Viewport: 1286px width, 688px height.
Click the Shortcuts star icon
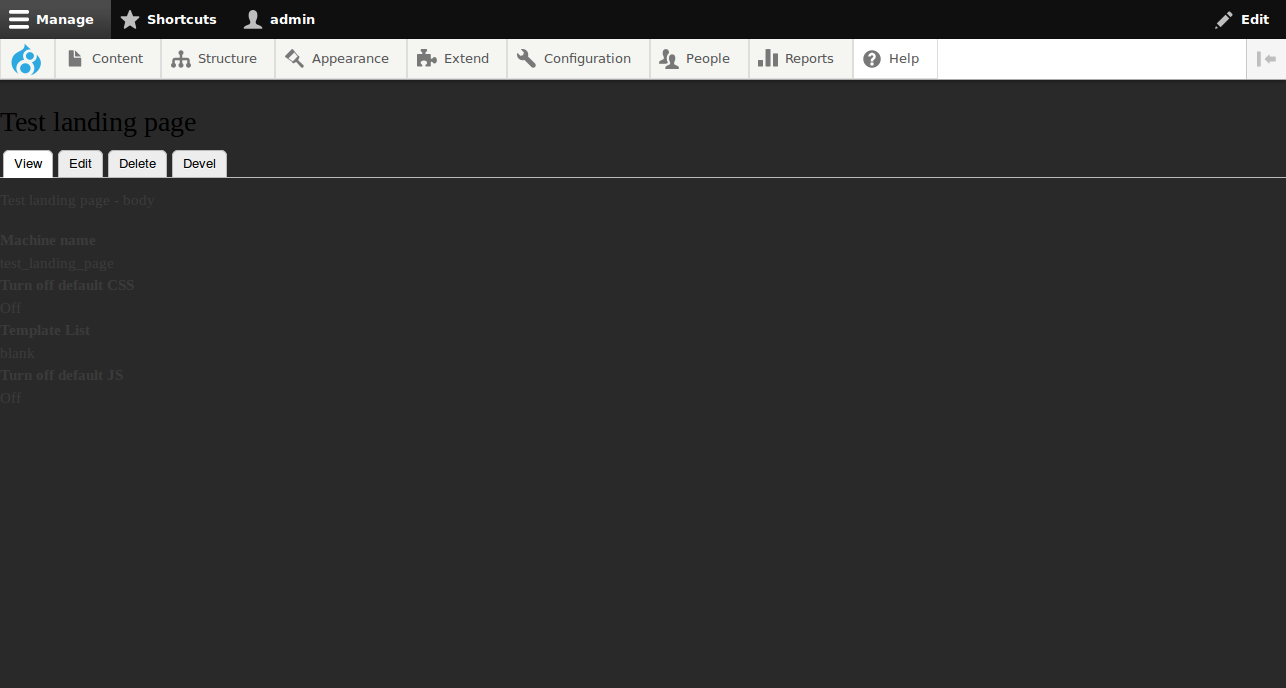[x=129, y=19]
